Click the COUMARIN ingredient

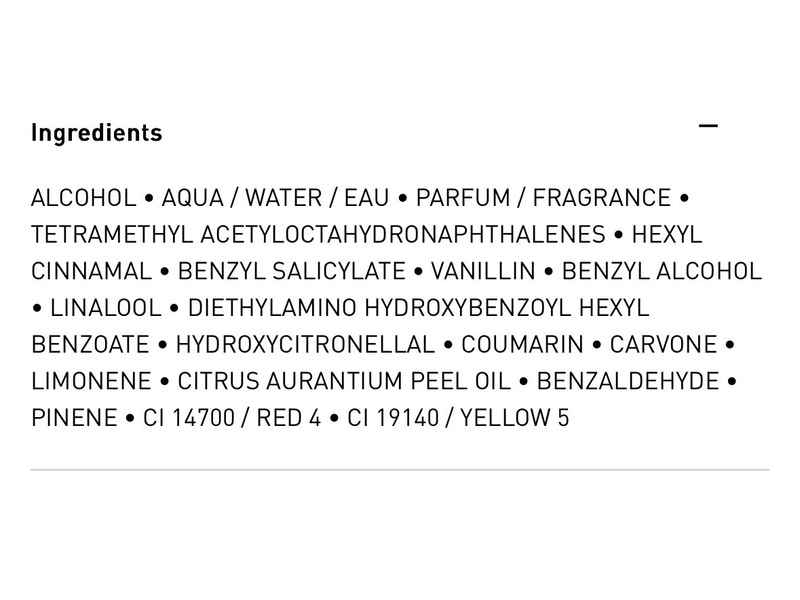522,345
